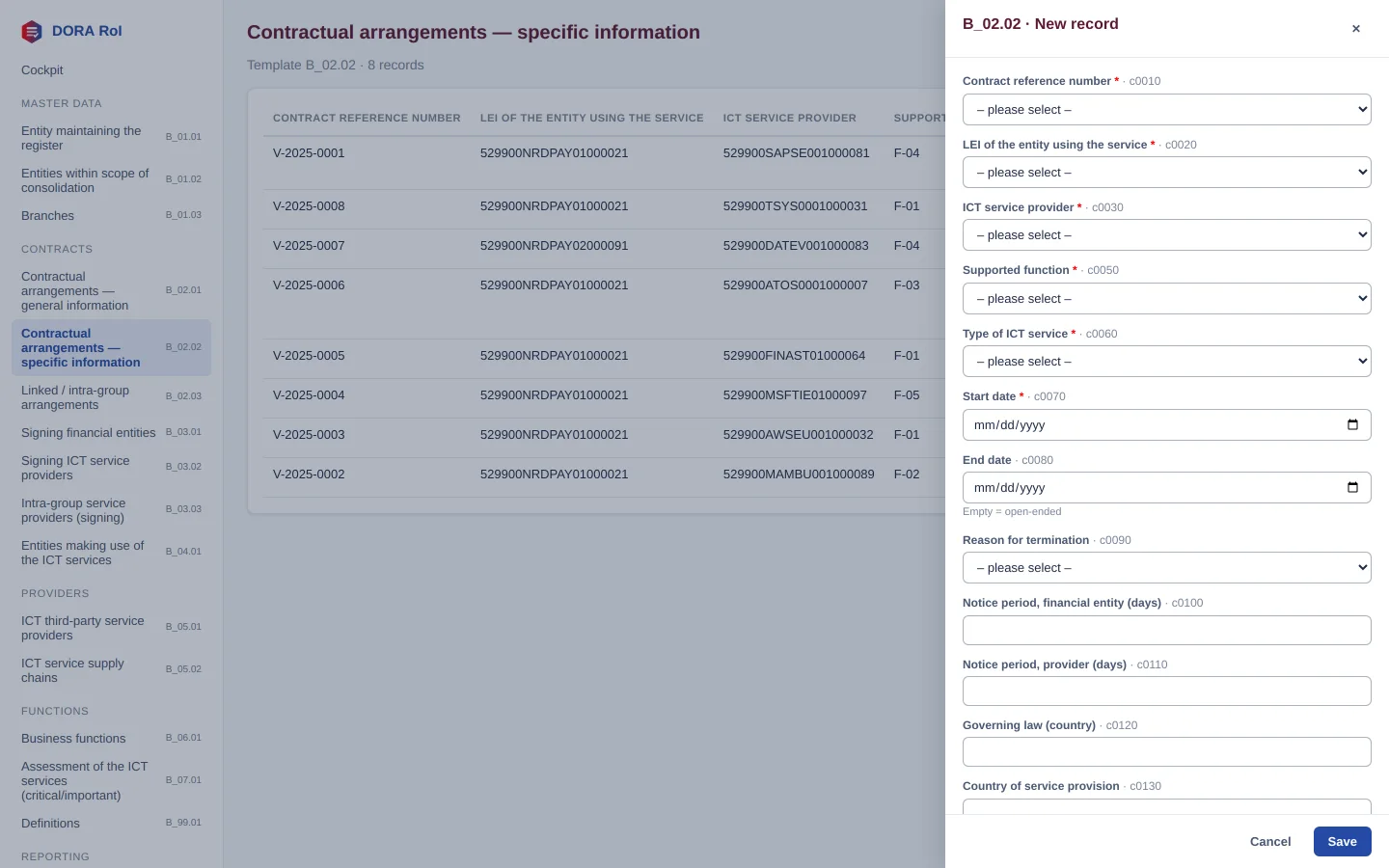This screenshot has height=868, width=1389.
Task: Click LEI of the Entity column header
Action: click(x=592, y=118)
